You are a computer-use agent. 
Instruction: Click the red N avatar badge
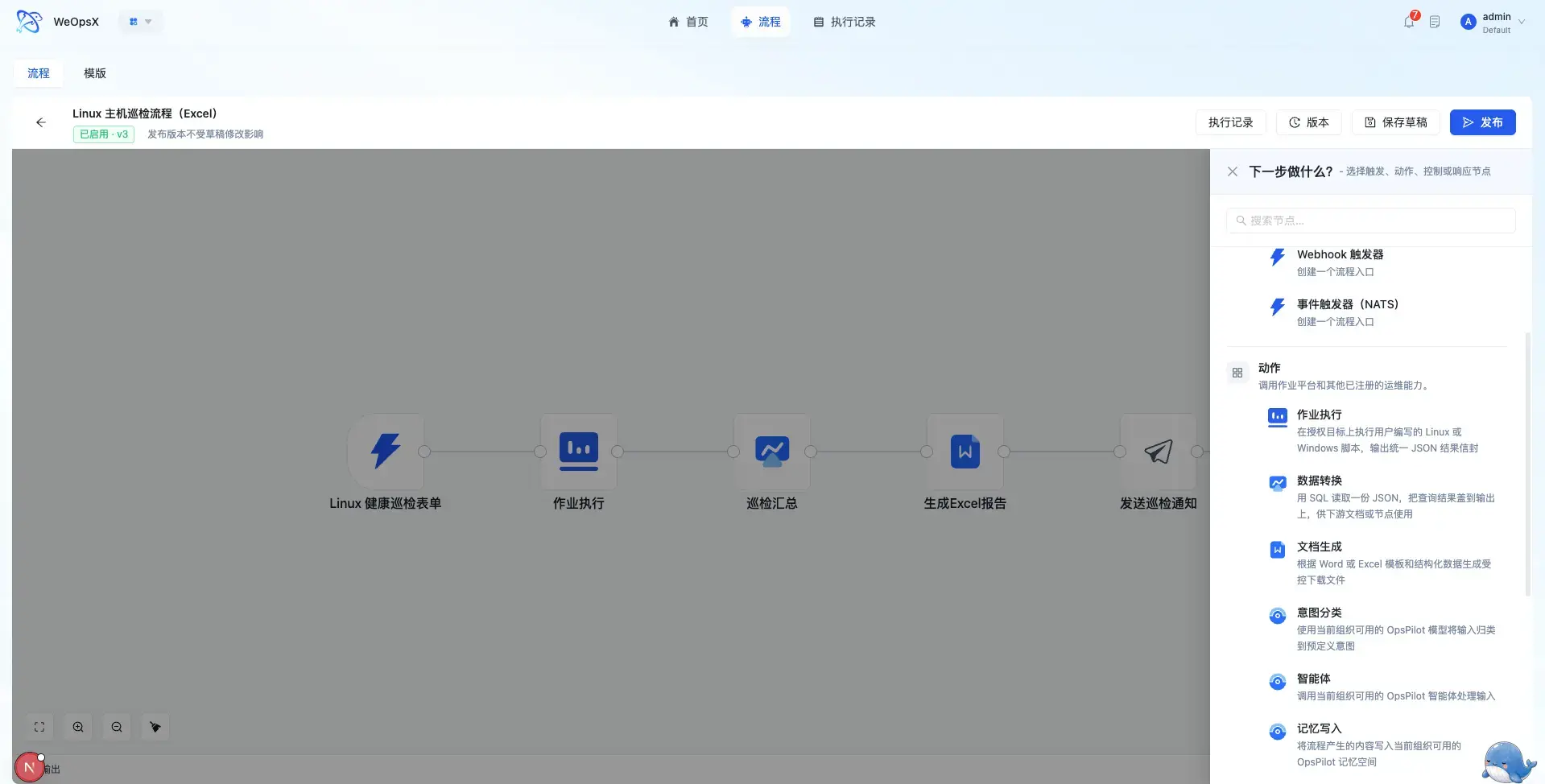[30, 767]
